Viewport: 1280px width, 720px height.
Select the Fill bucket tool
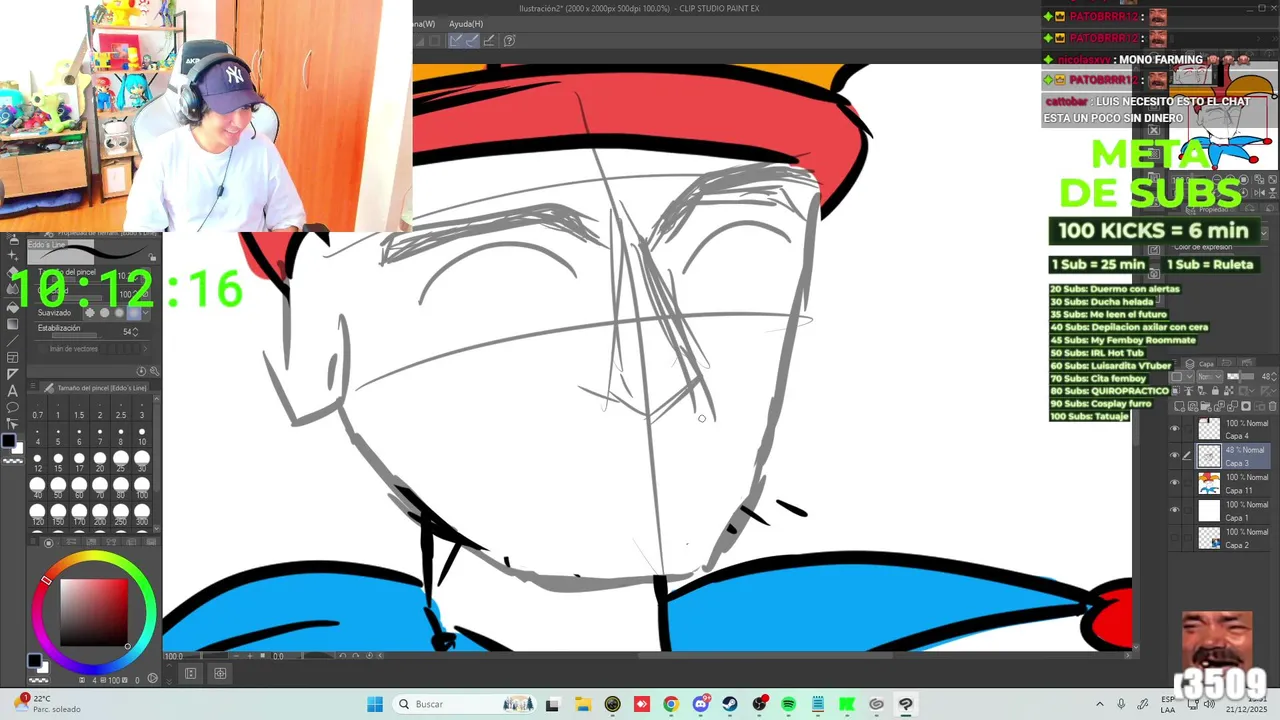coord(13,307)
